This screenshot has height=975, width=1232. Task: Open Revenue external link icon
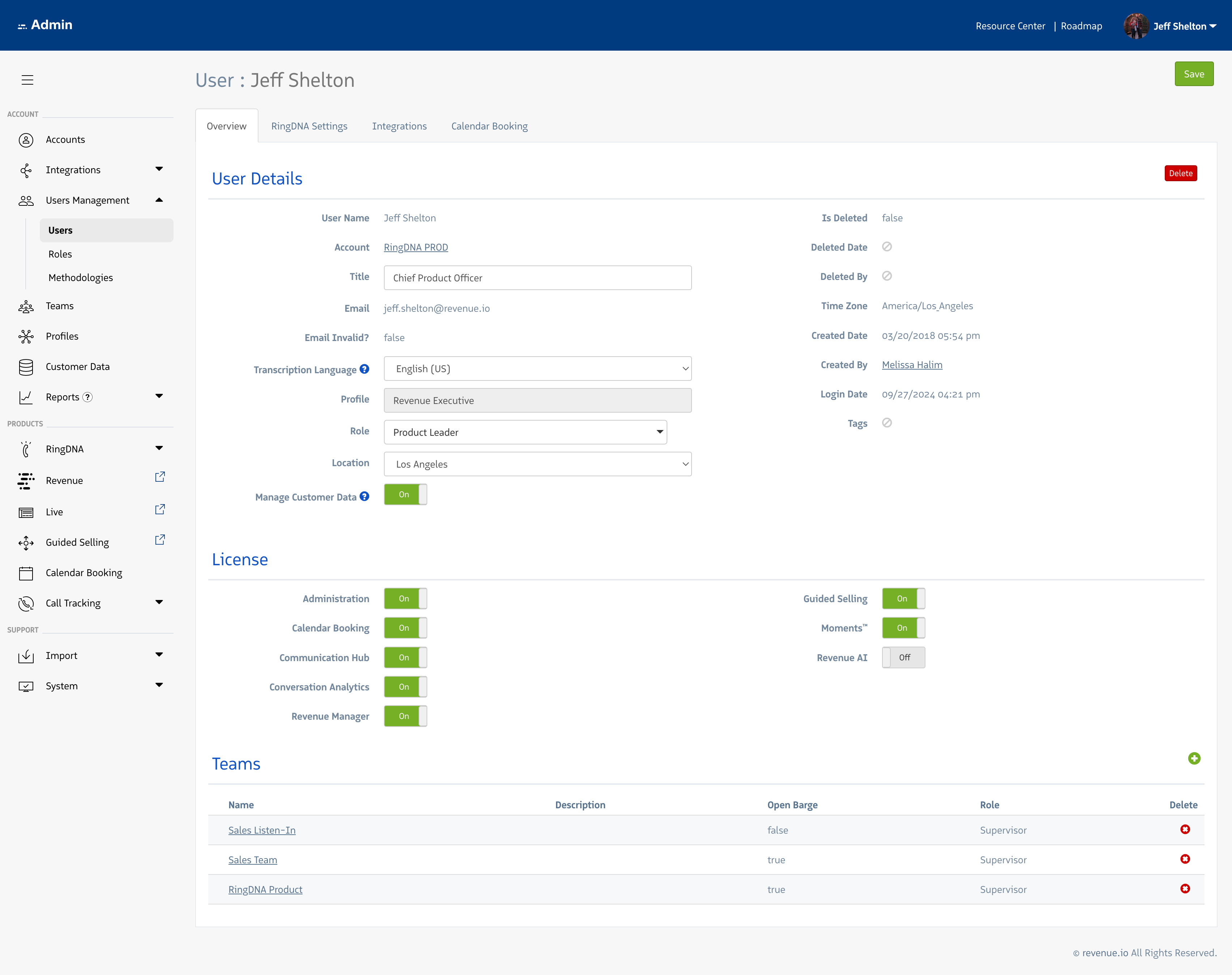160,477
